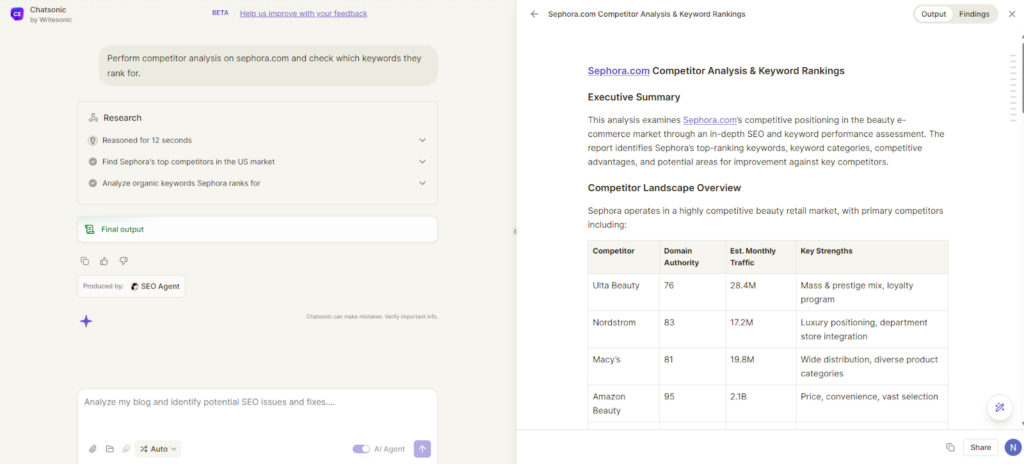Click the magic edit wand button
1024x464 pixels.
point(999,408)
